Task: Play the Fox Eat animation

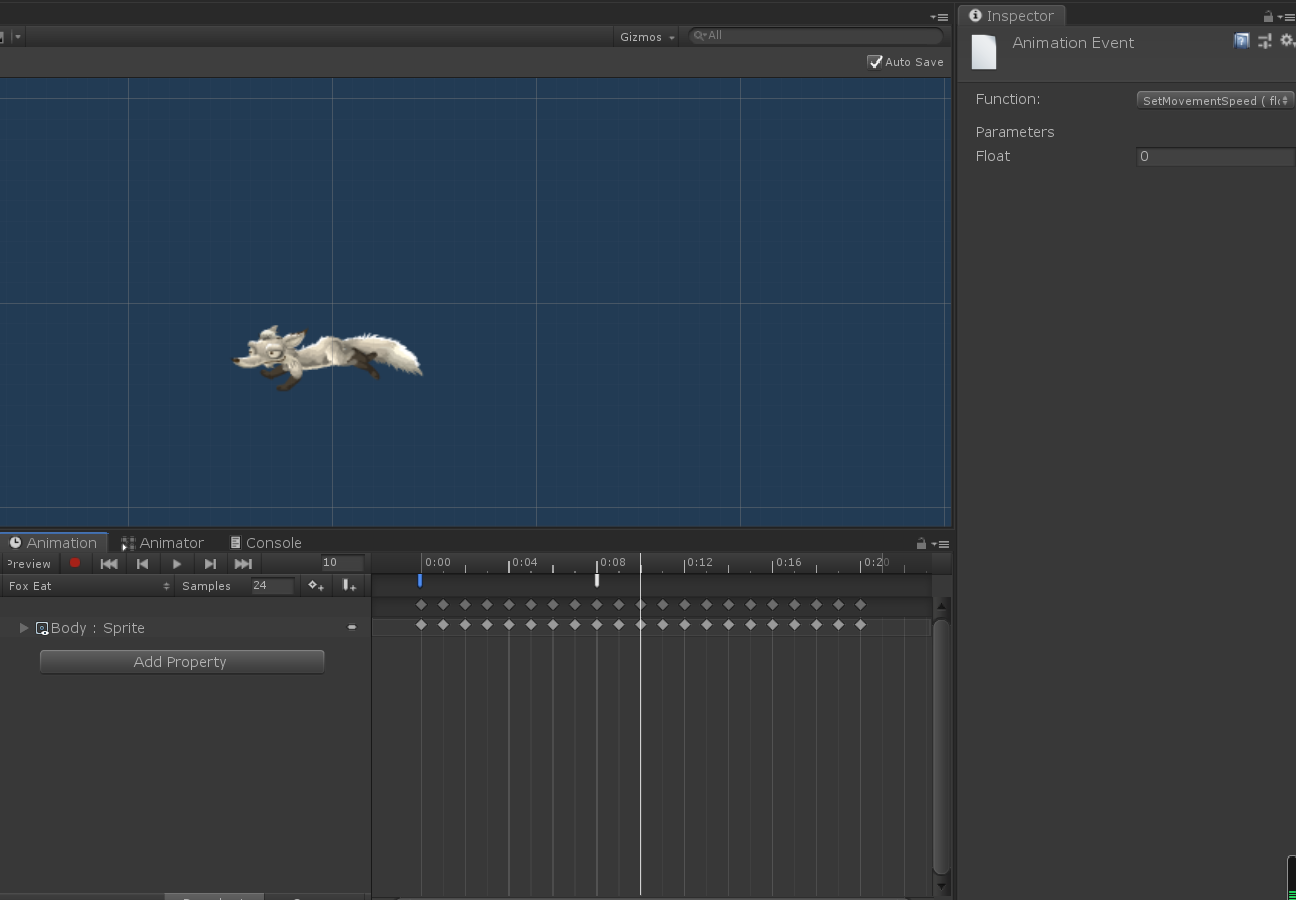Action: pos(177,563)
